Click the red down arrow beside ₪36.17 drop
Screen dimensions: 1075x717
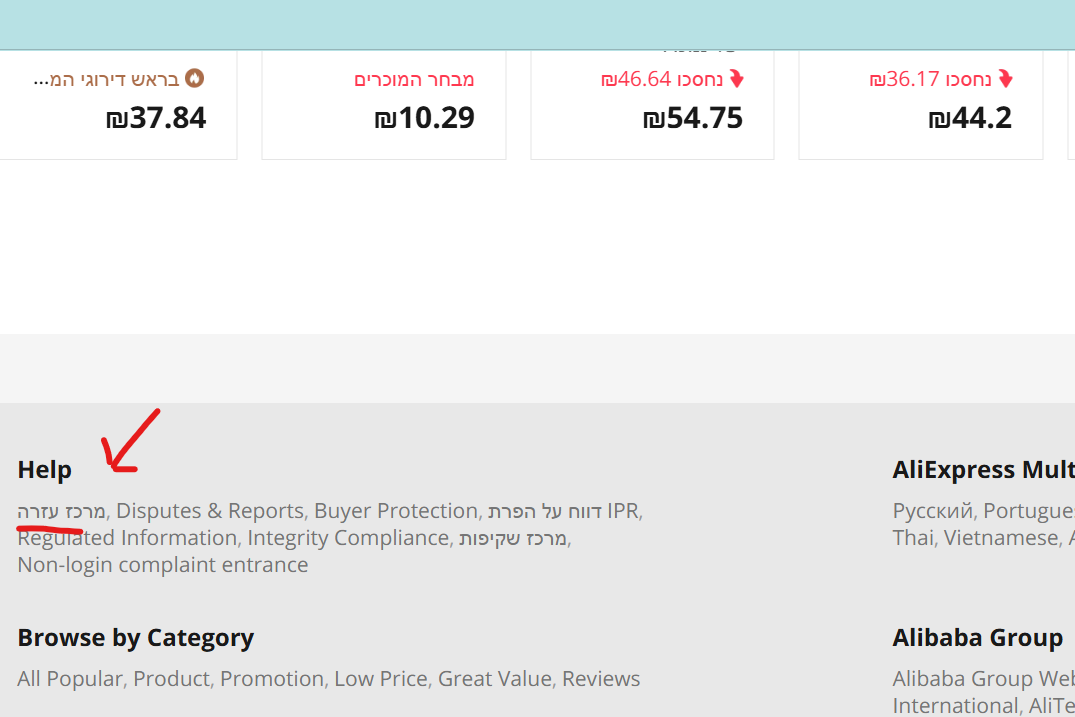click(x=1005, y=78)
